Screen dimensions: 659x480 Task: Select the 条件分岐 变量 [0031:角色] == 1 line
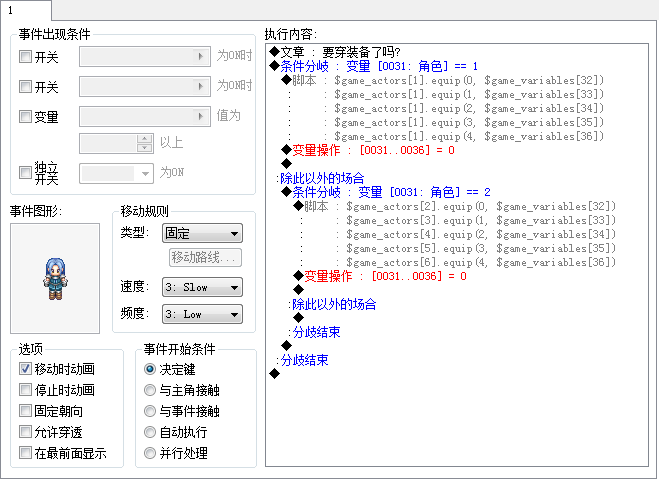pyautogui.click(x=373, y=66)
